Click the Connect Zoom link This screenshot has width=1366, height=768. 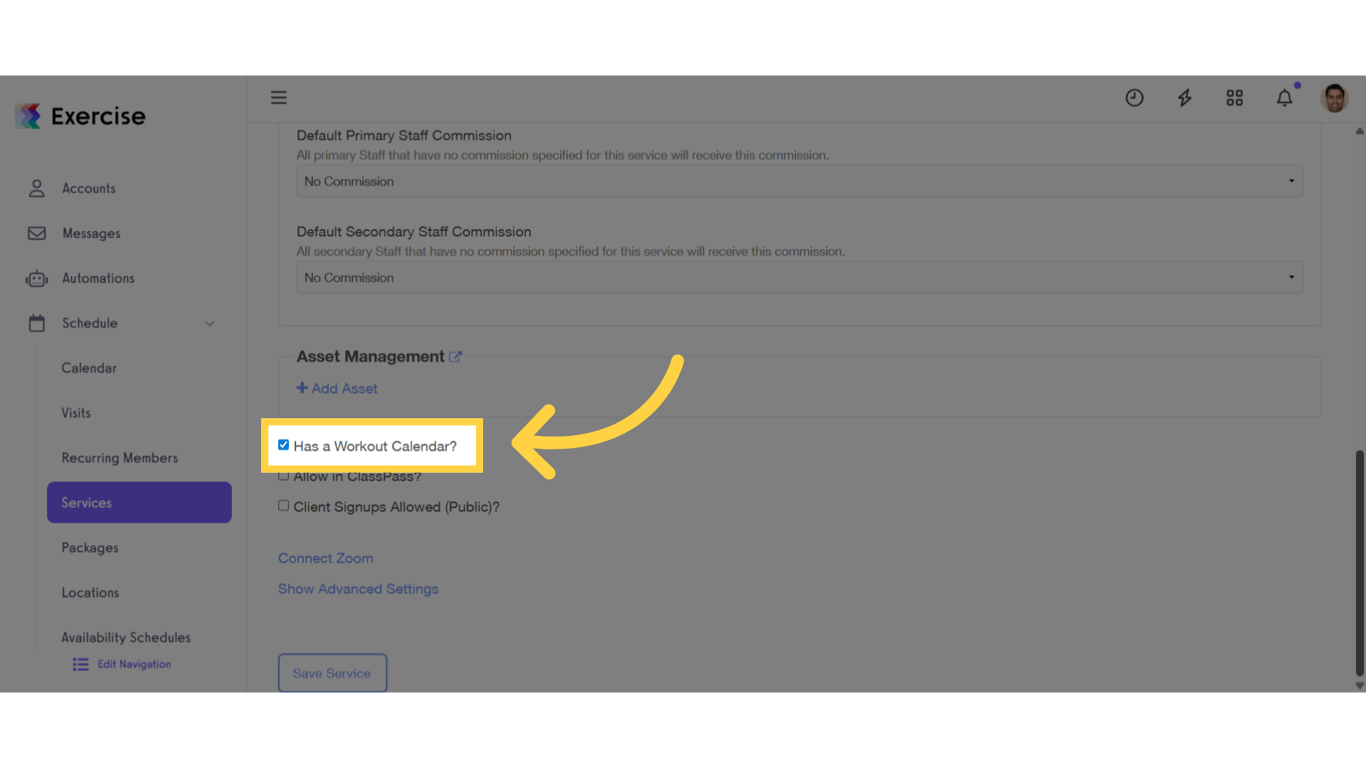click(325, 558)
